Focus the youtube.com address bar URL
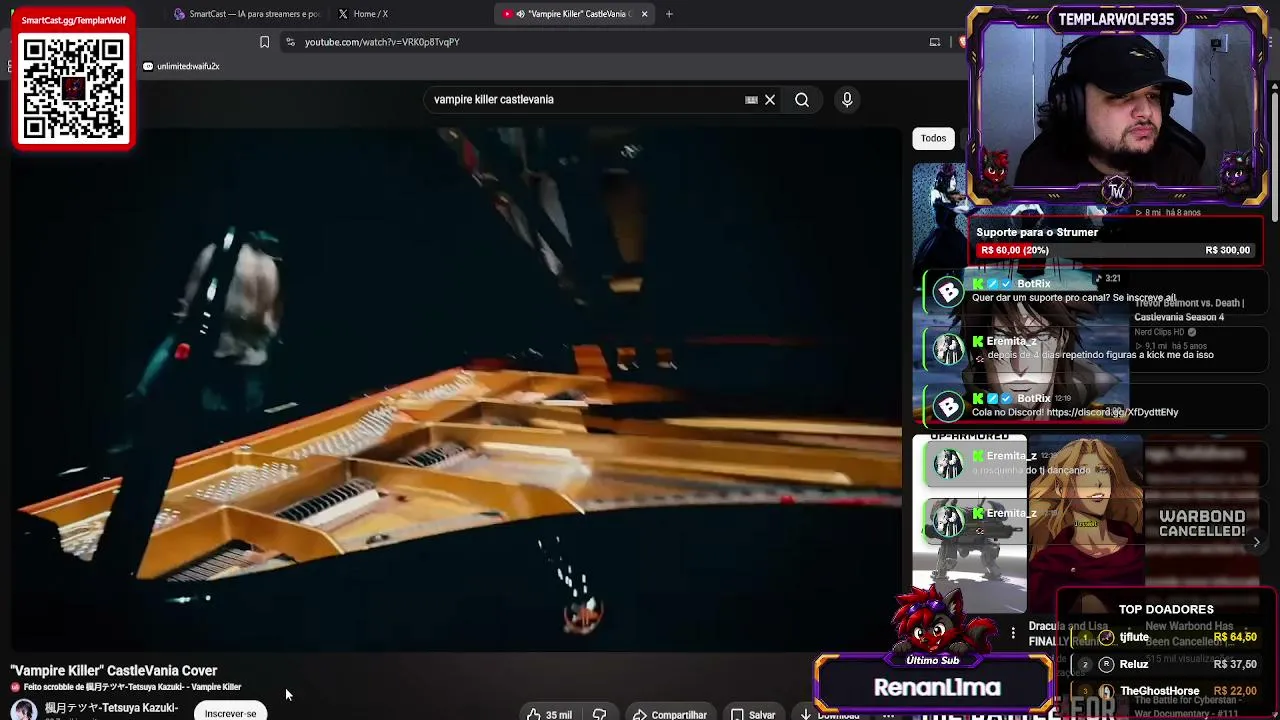The image size is (1280, 720). click(382, 42)
